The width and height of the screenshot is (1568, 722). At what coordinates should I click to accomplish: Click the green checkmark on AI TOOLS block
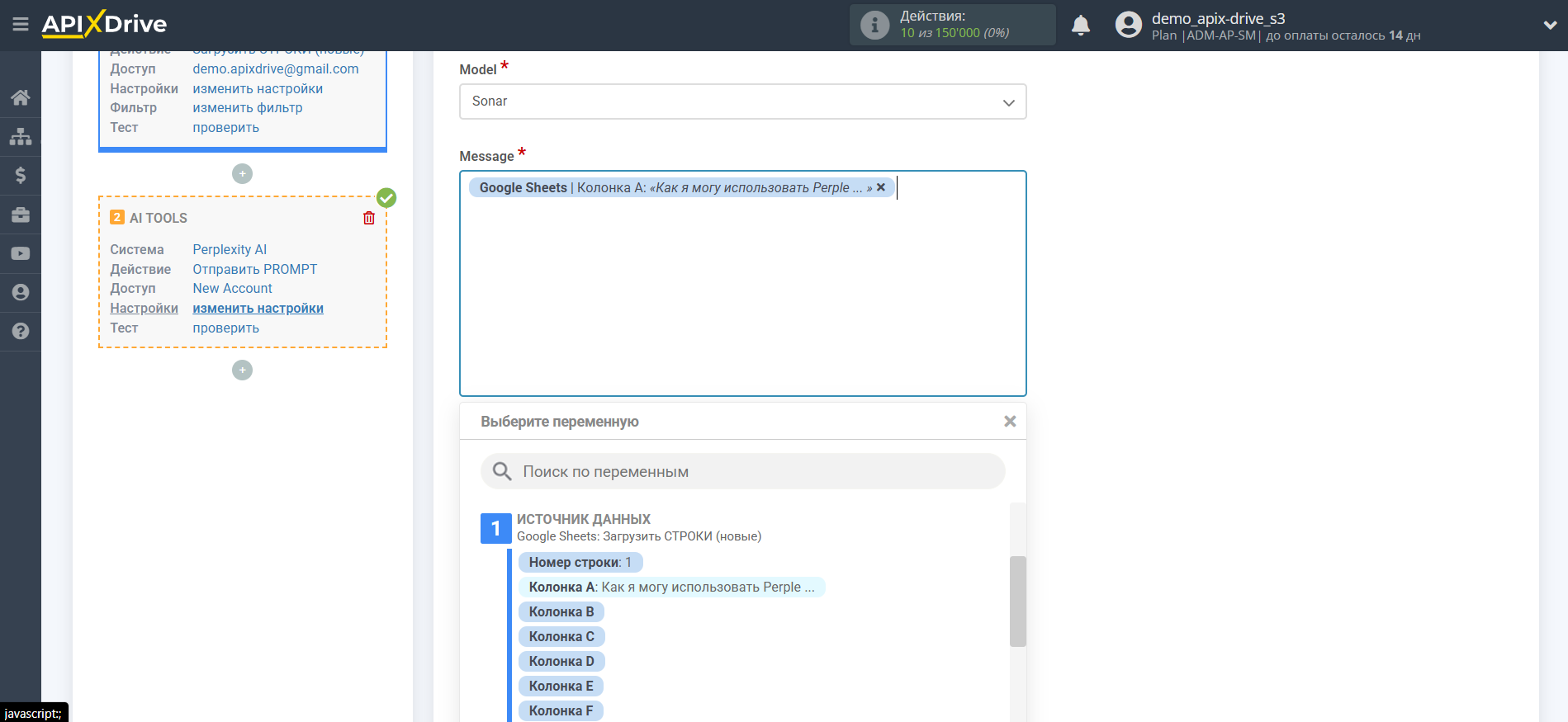[386, 198]
